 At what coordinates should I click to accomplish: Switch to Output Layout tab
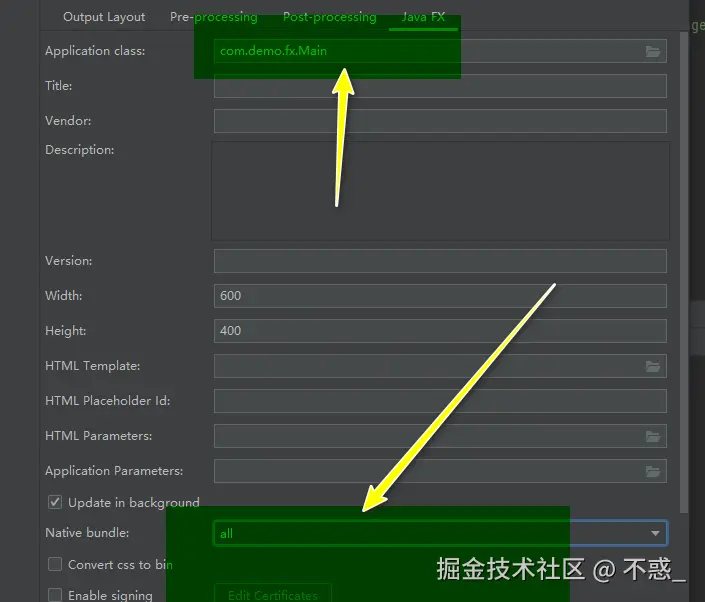104,17
